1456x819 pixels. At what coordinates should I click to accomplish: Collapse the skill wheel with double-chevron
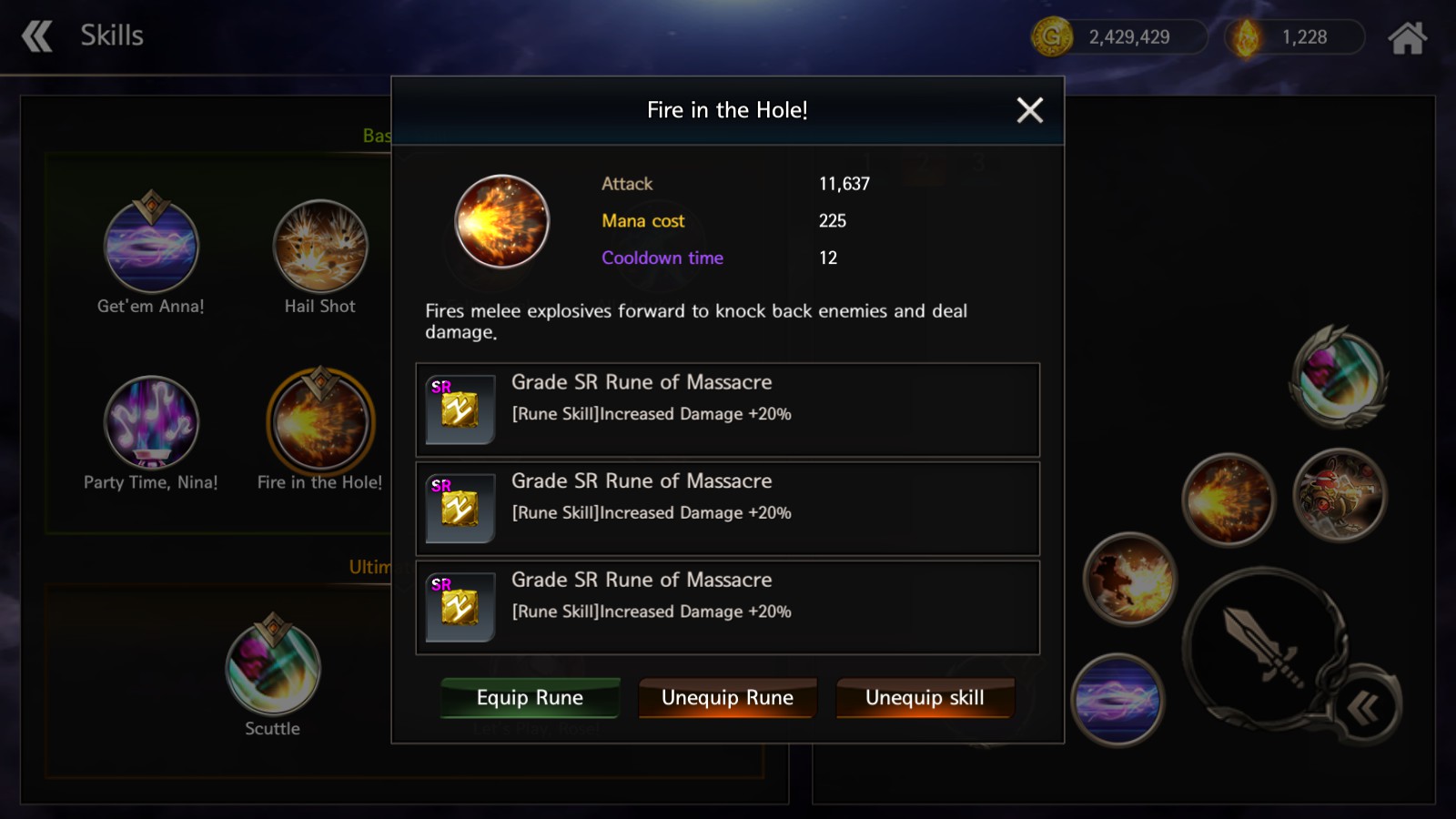[1364, 707]
